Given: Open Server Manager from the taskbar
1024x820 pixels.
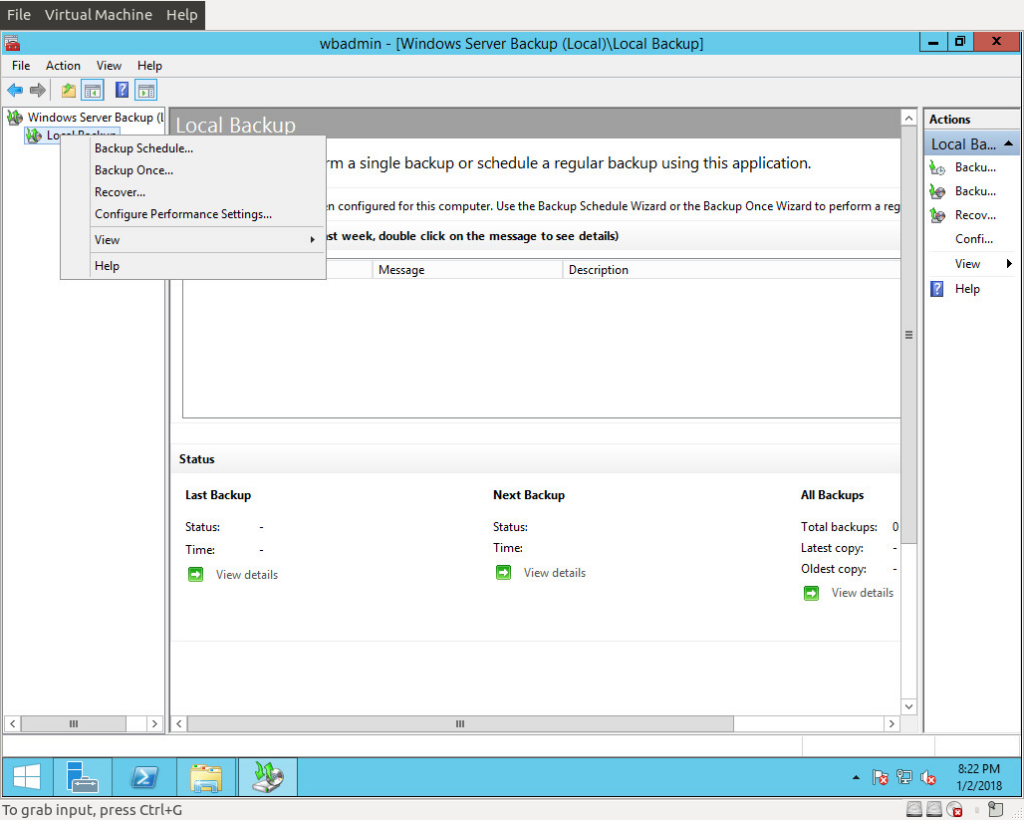Looking at the screenshot, I should pos(82,777).
